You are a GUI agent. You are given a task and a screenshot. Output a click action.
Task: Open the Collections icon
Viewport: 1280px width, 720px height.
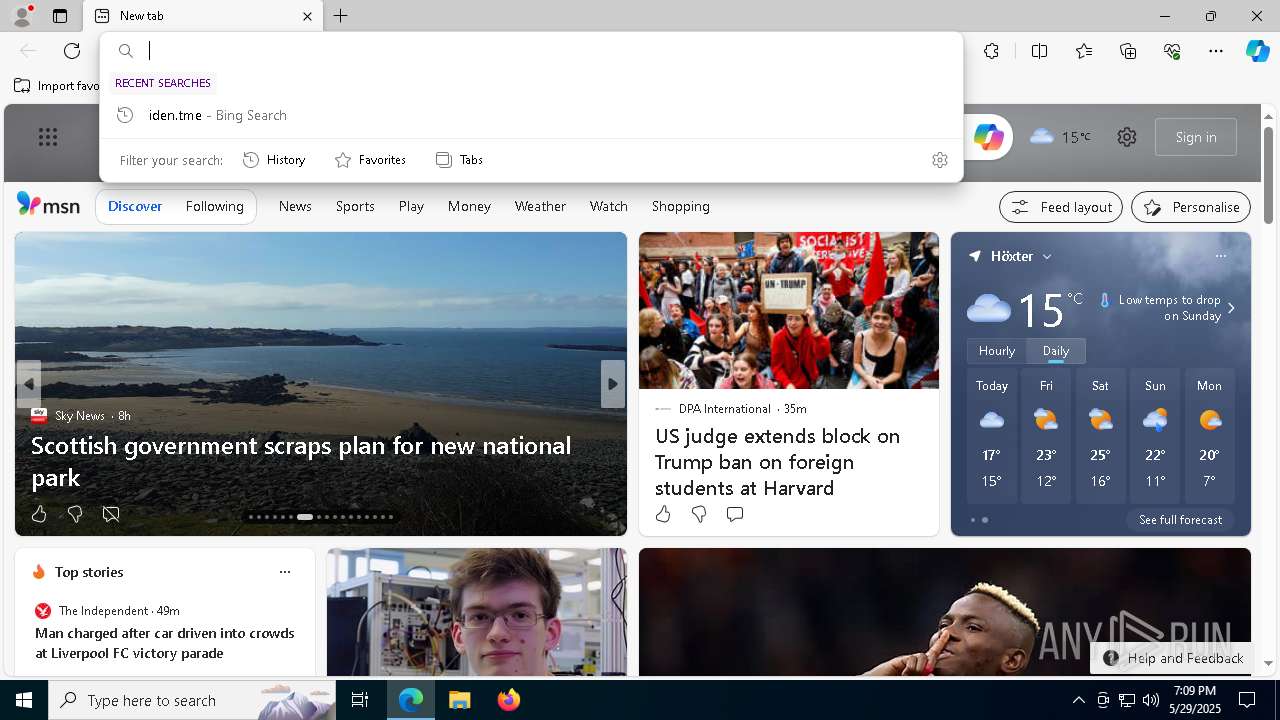point(1128,51)
